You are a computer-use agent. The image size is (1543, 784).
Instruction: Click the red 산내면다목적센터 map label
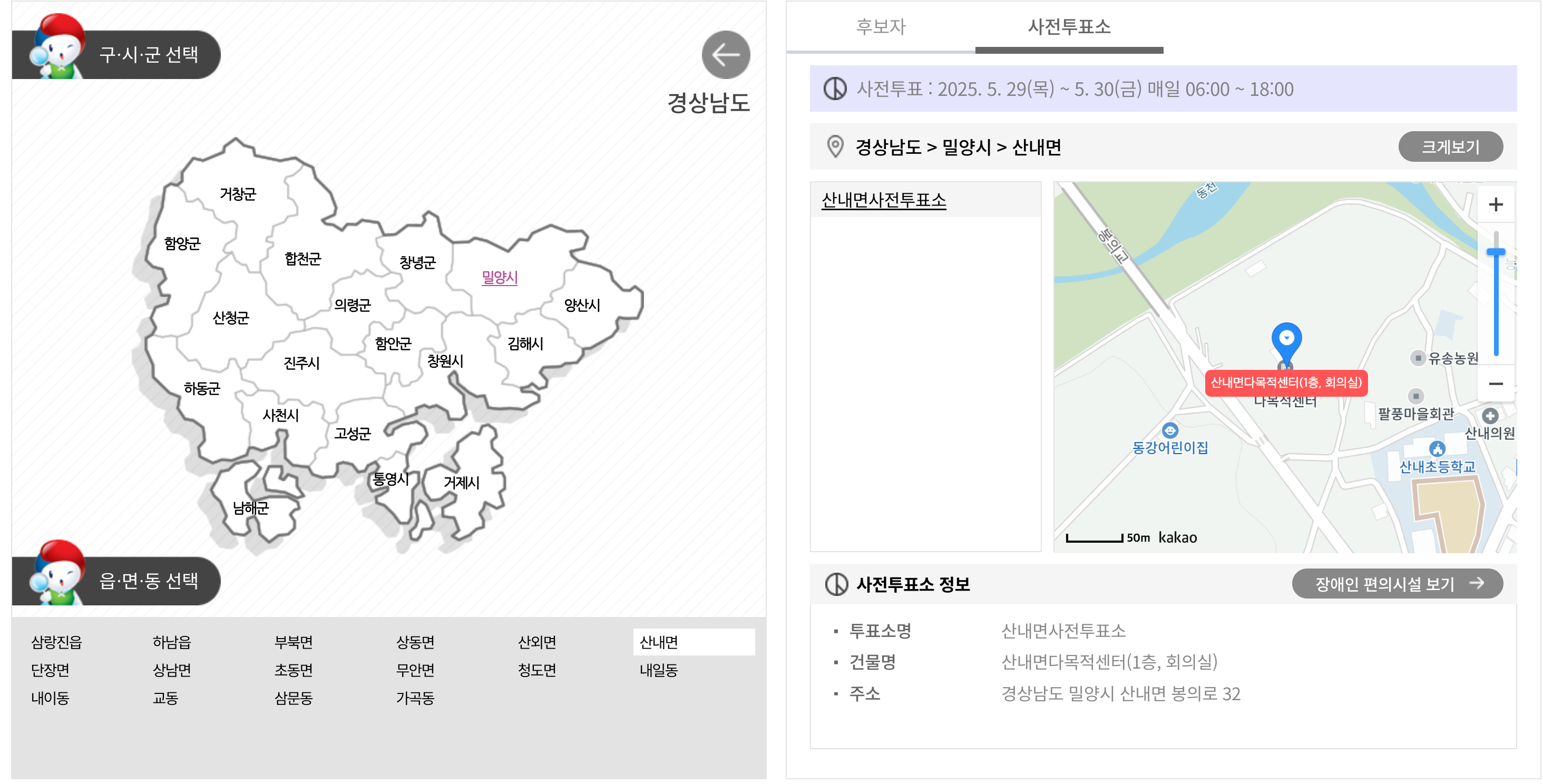(1286, 383)
